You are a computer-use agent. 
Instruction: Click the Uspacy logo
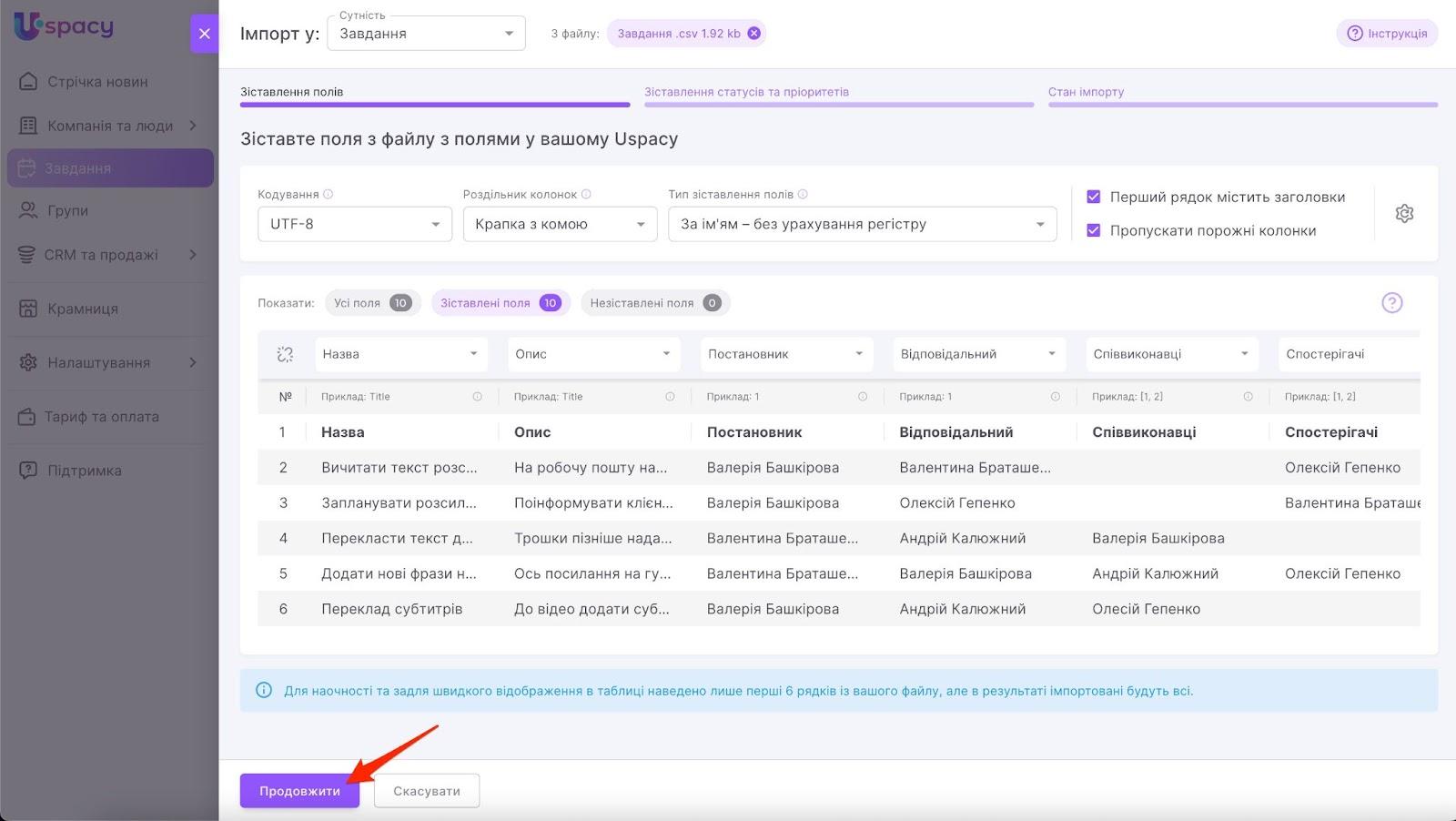[x=64, y=26]
